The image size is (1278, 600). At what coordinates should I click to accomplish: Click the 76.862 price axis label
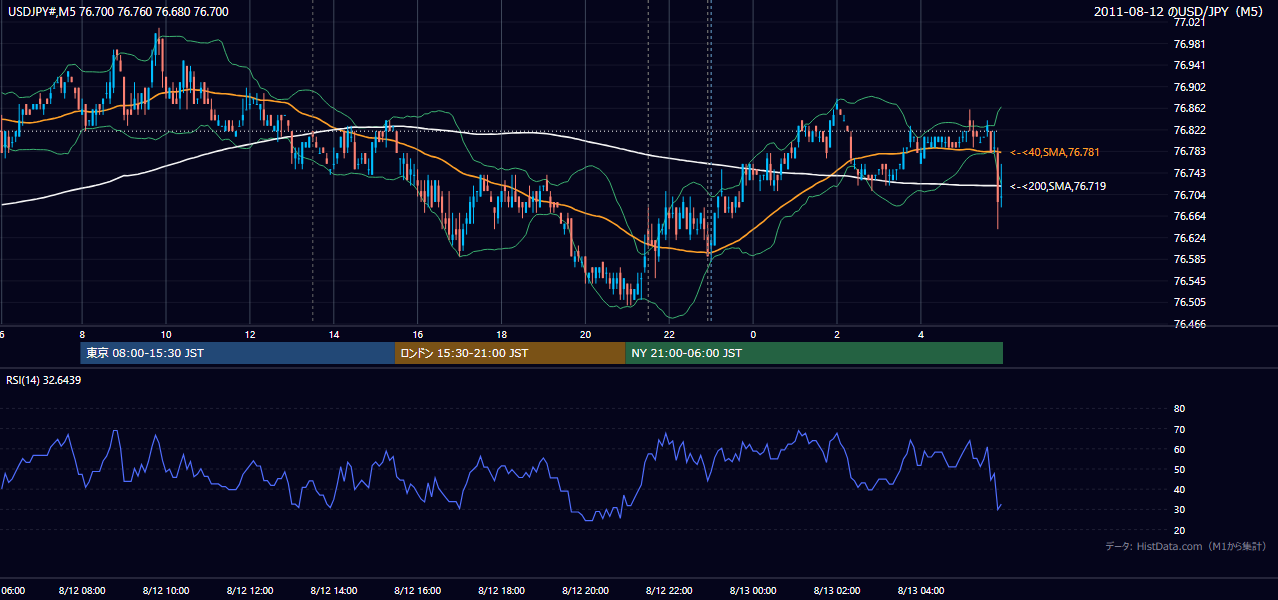(x=1189, y=108)
